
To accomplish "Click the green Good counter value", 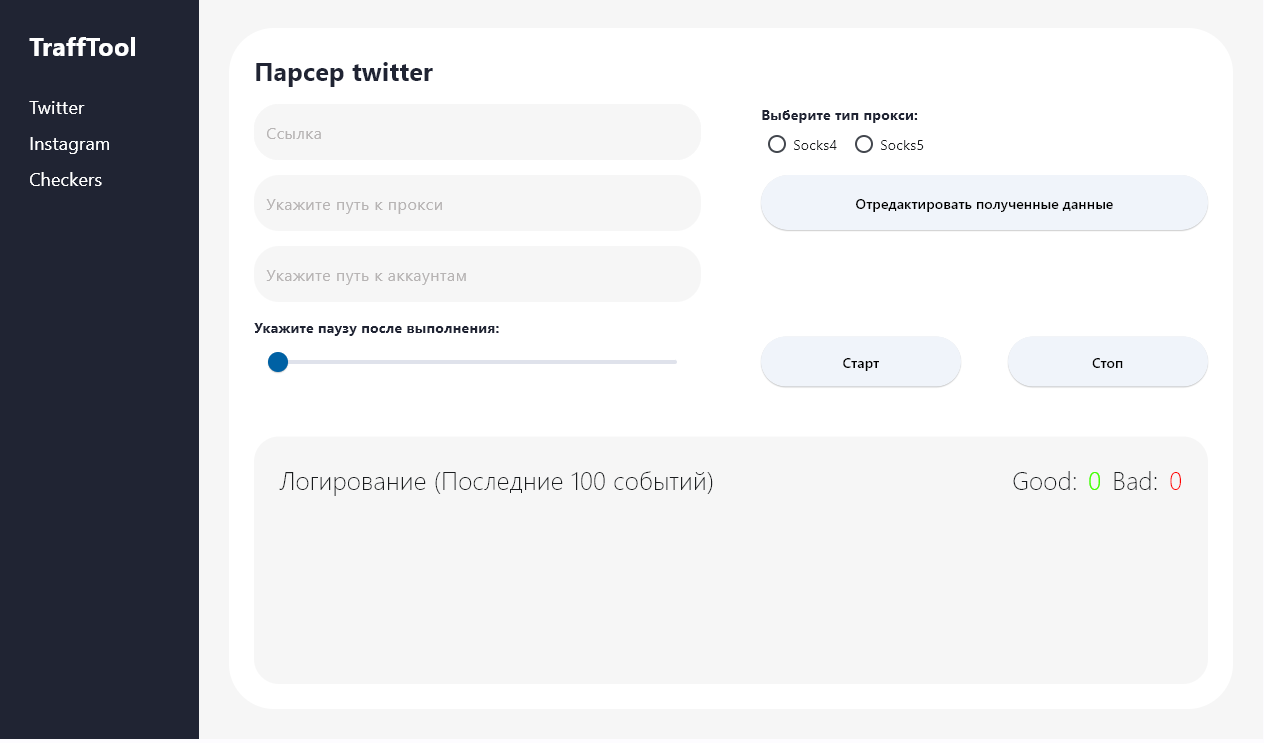I will point(1094,482).
